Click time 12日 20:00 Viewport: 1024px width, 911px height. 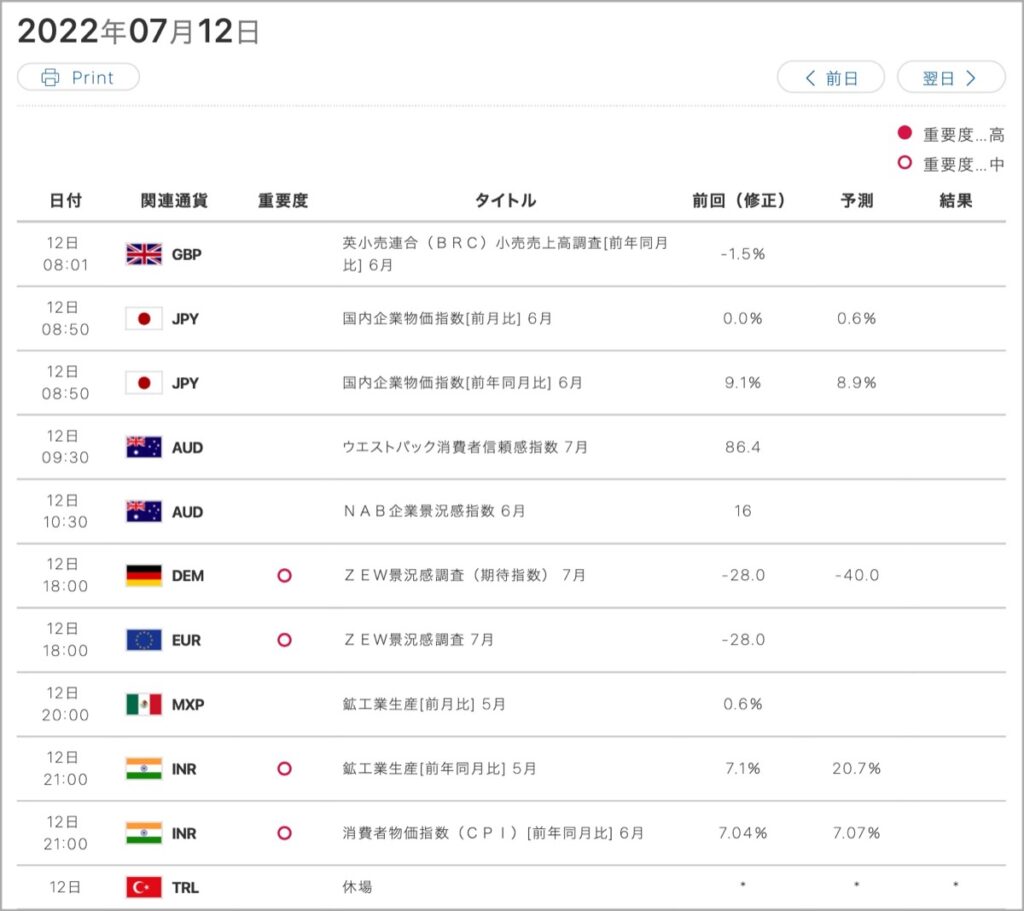(x=65, y=704)
